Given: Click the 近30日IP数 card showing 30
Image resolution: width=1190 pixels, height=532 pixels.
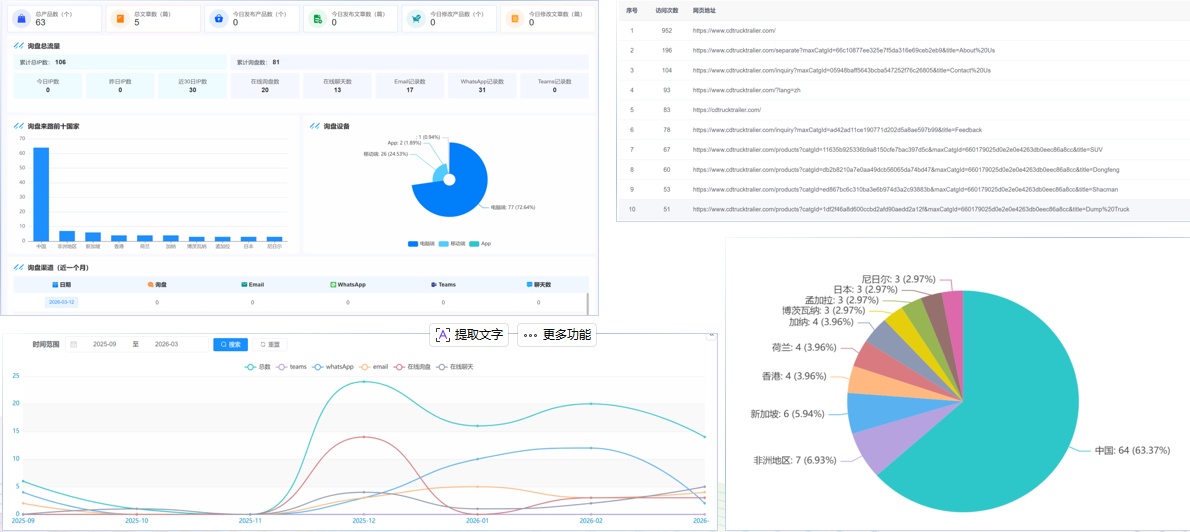Looking at the screenshot, I should pos(193,85).
